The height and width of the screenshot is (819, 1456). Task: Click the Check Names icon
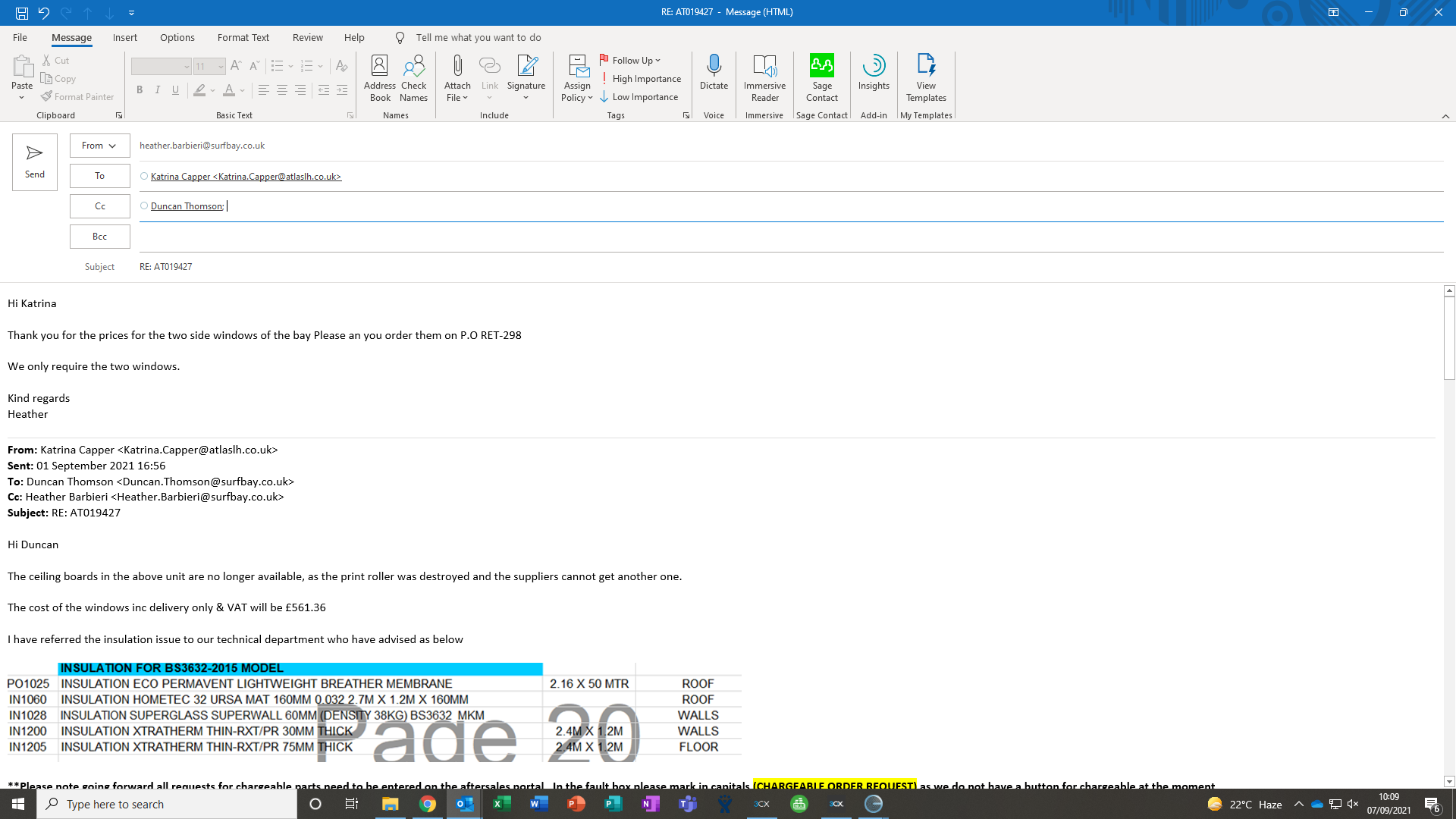point(413,77)
